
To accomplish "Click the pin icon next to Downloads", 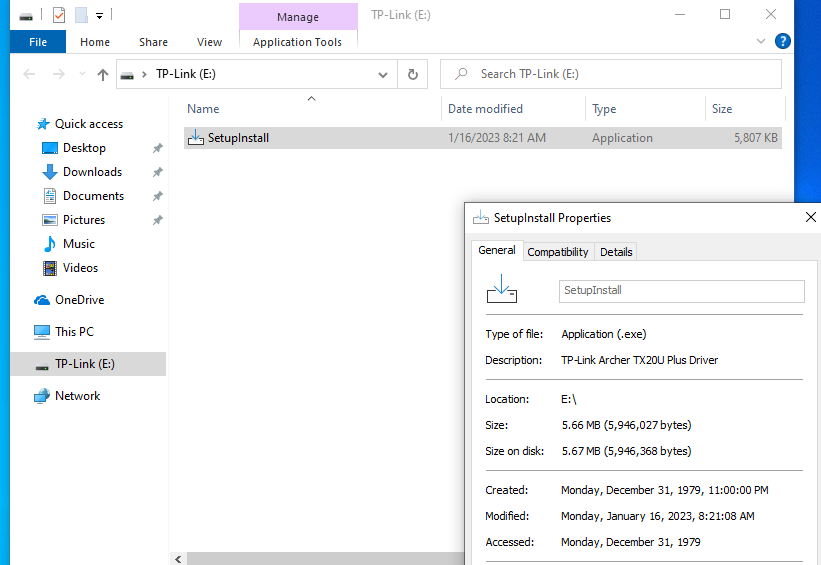I will tap(158, 172).
